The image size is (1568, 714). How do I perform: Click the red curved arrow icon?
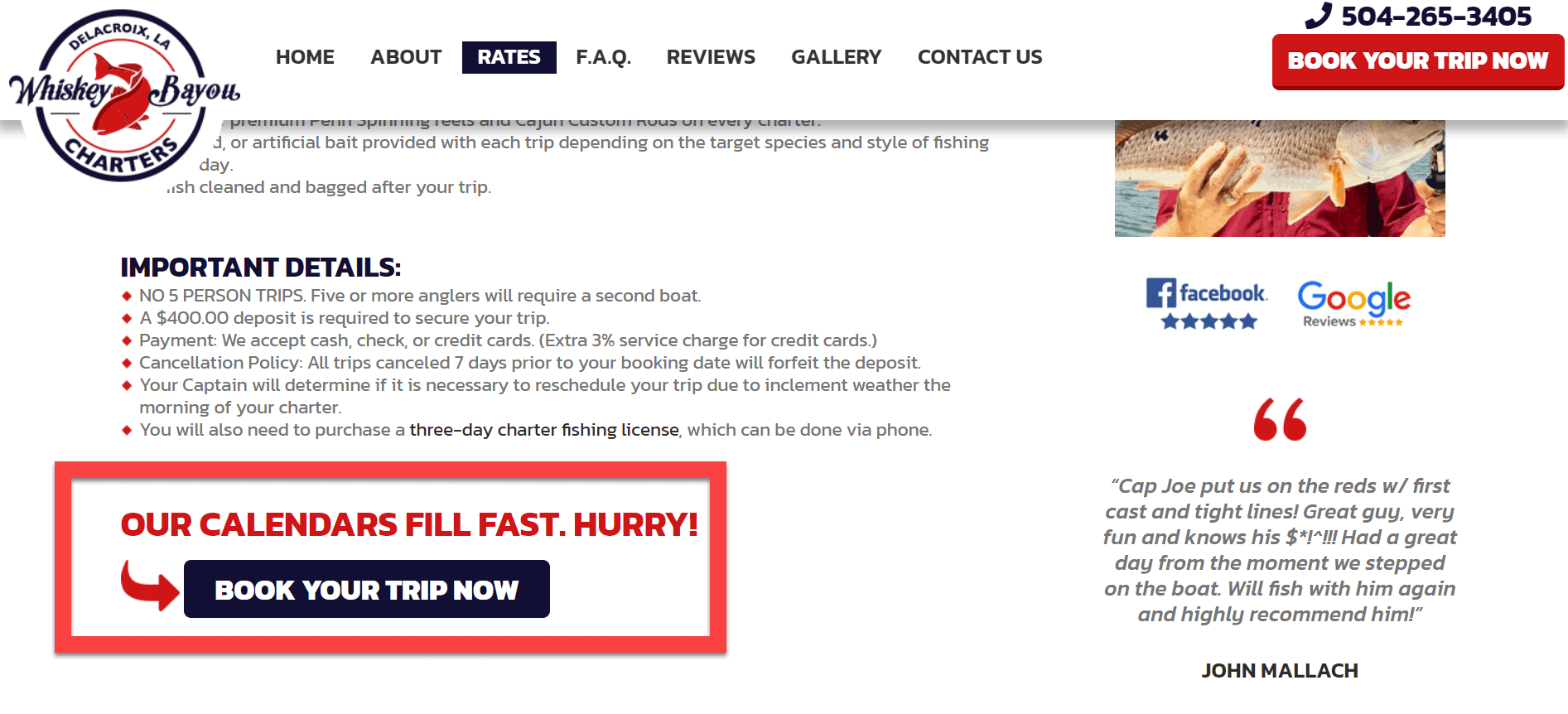(x=149, y=586)
